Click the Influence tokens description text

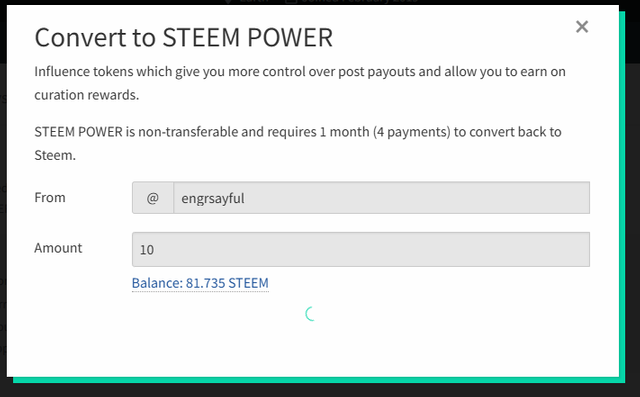pos(300,83)
